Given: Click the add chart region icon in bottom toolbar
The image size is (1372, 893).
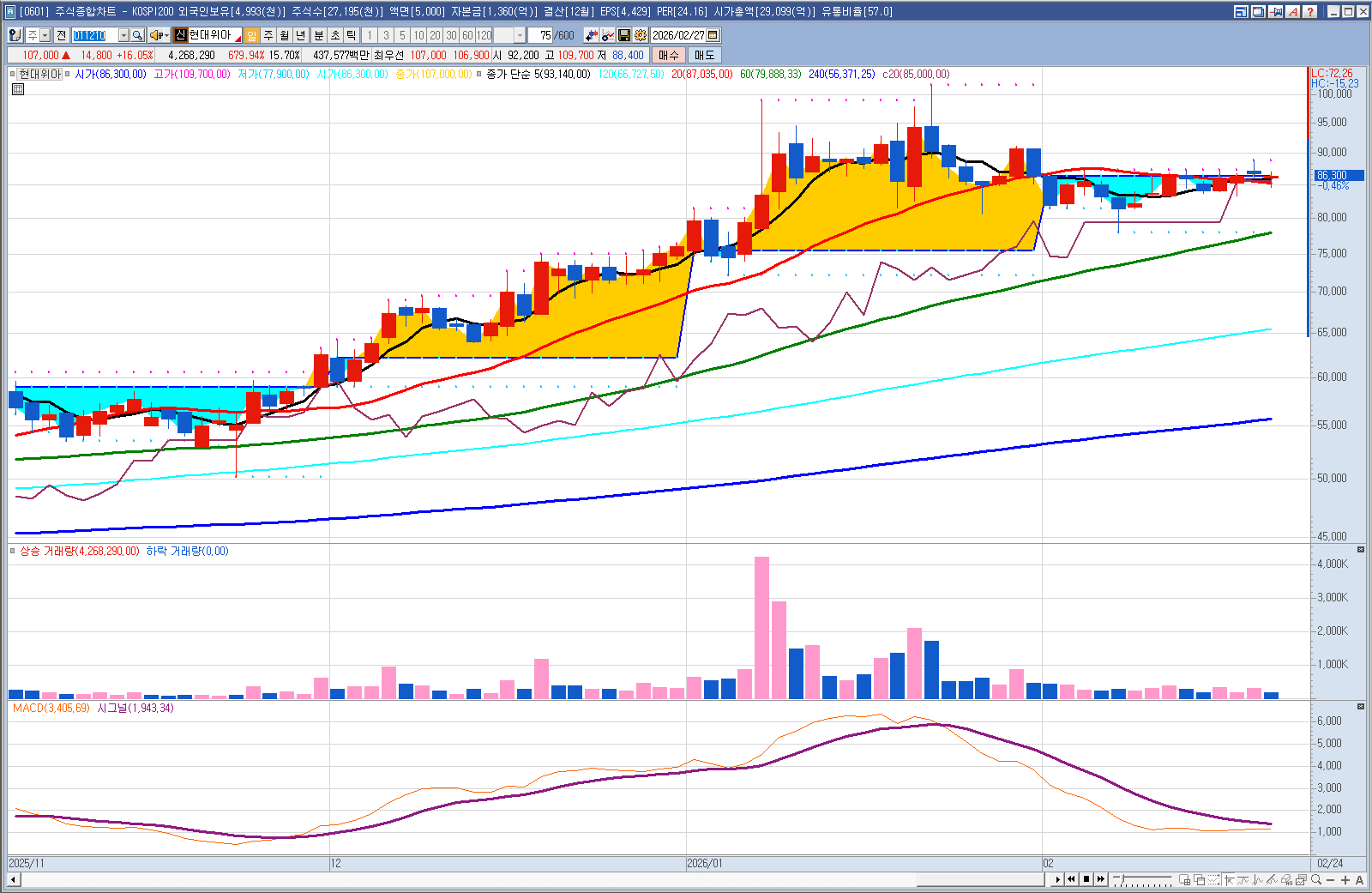Looking at the screenshot, I should 1185,879.
